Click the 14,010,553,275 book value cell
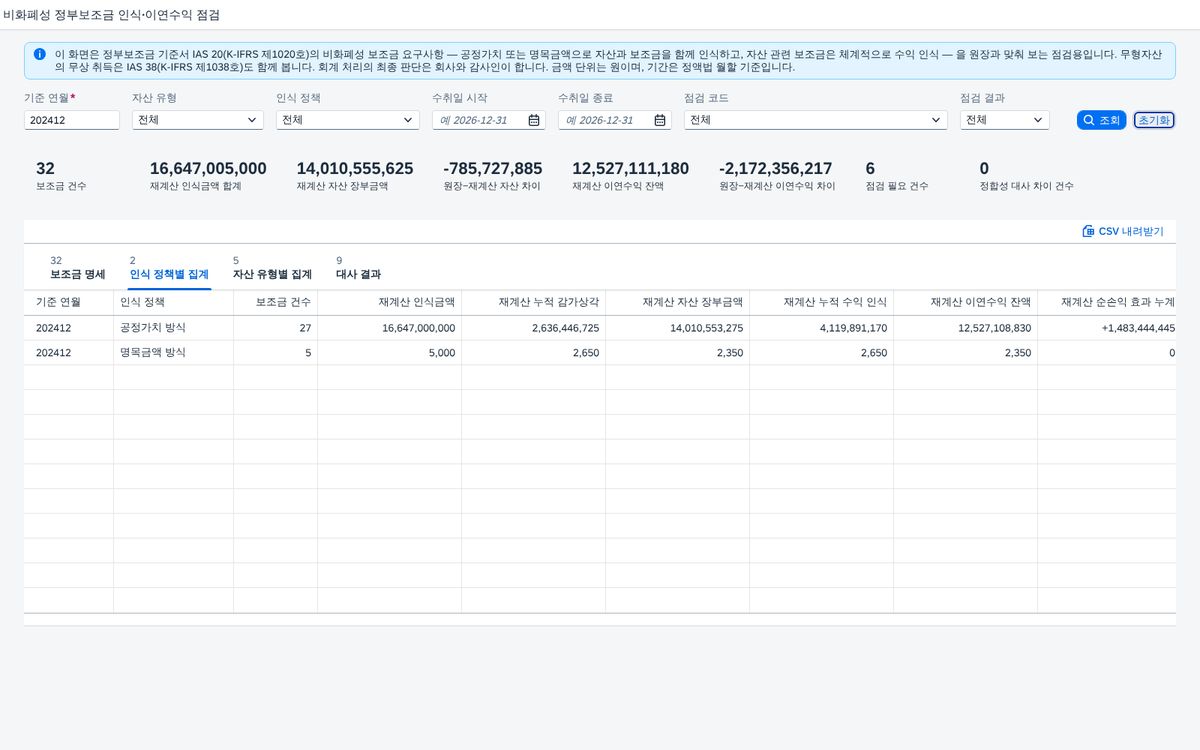Image resolution: width=1200 pixels, height=750 pixels. pyautogui.click(x=678, y=328)
